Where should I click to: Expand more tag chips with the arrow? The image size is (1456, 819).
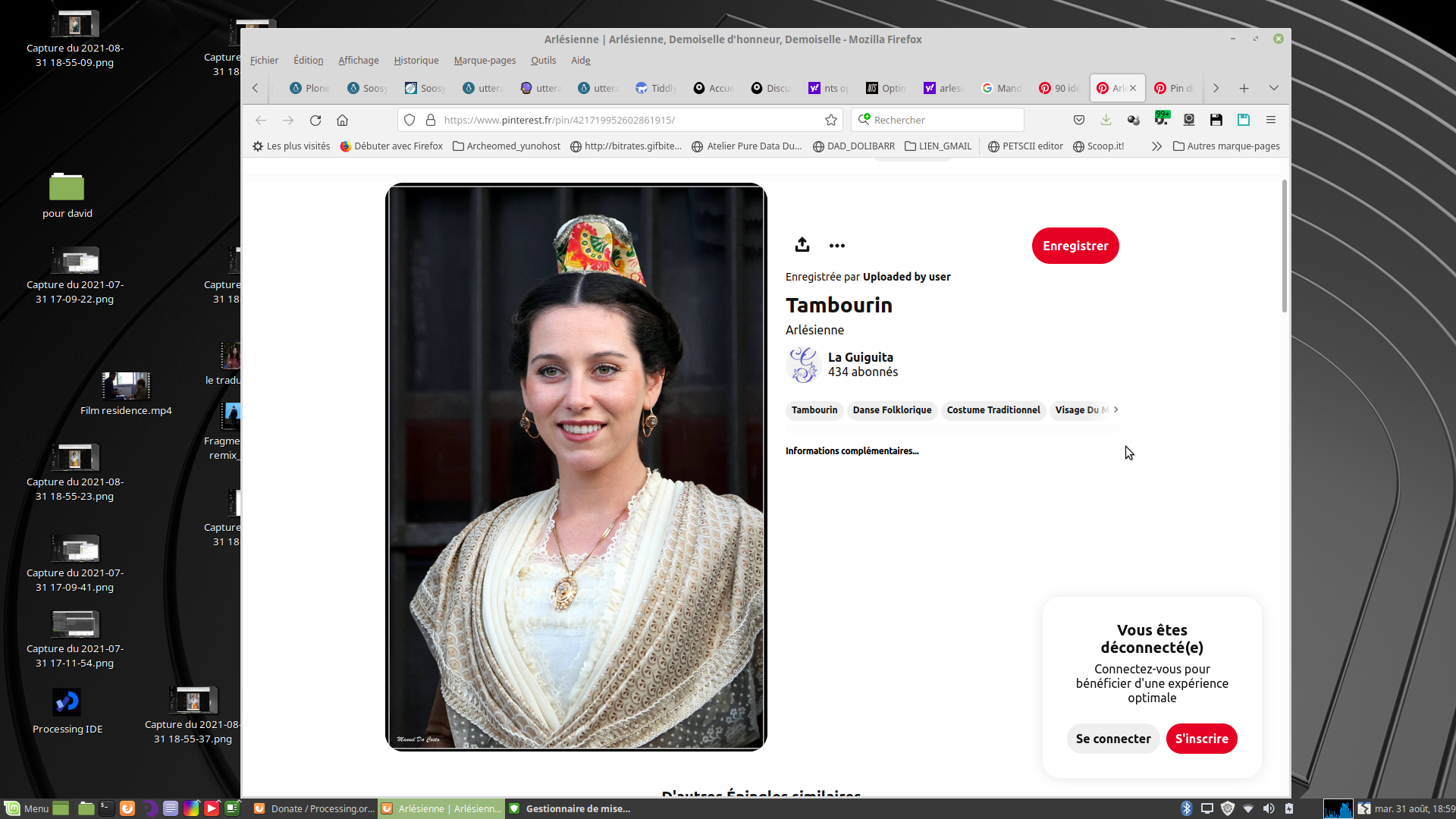[x=1116, y=409]
